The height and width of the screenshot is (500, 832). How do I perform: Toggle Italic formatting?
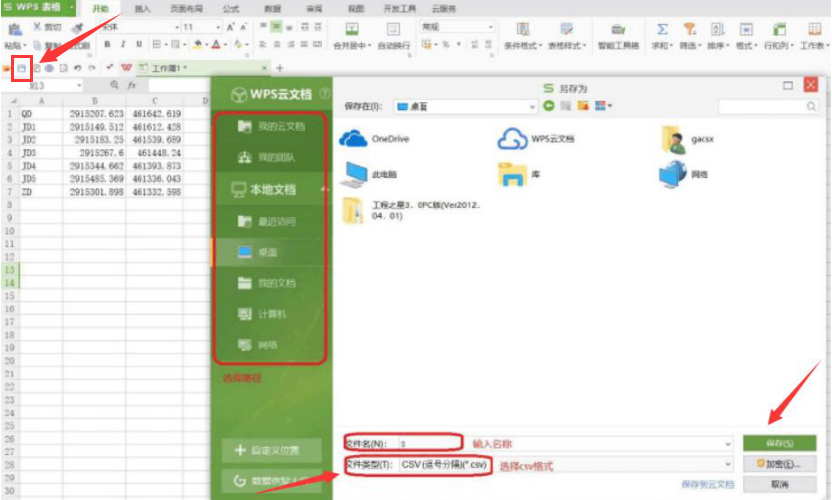pos(123,45)
